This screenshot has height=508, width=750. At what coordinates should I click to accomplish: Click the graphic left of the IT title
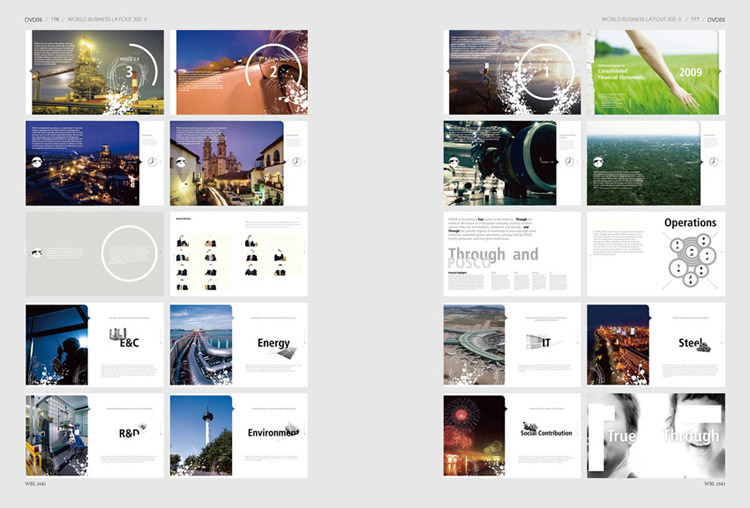tap(534, 342)
